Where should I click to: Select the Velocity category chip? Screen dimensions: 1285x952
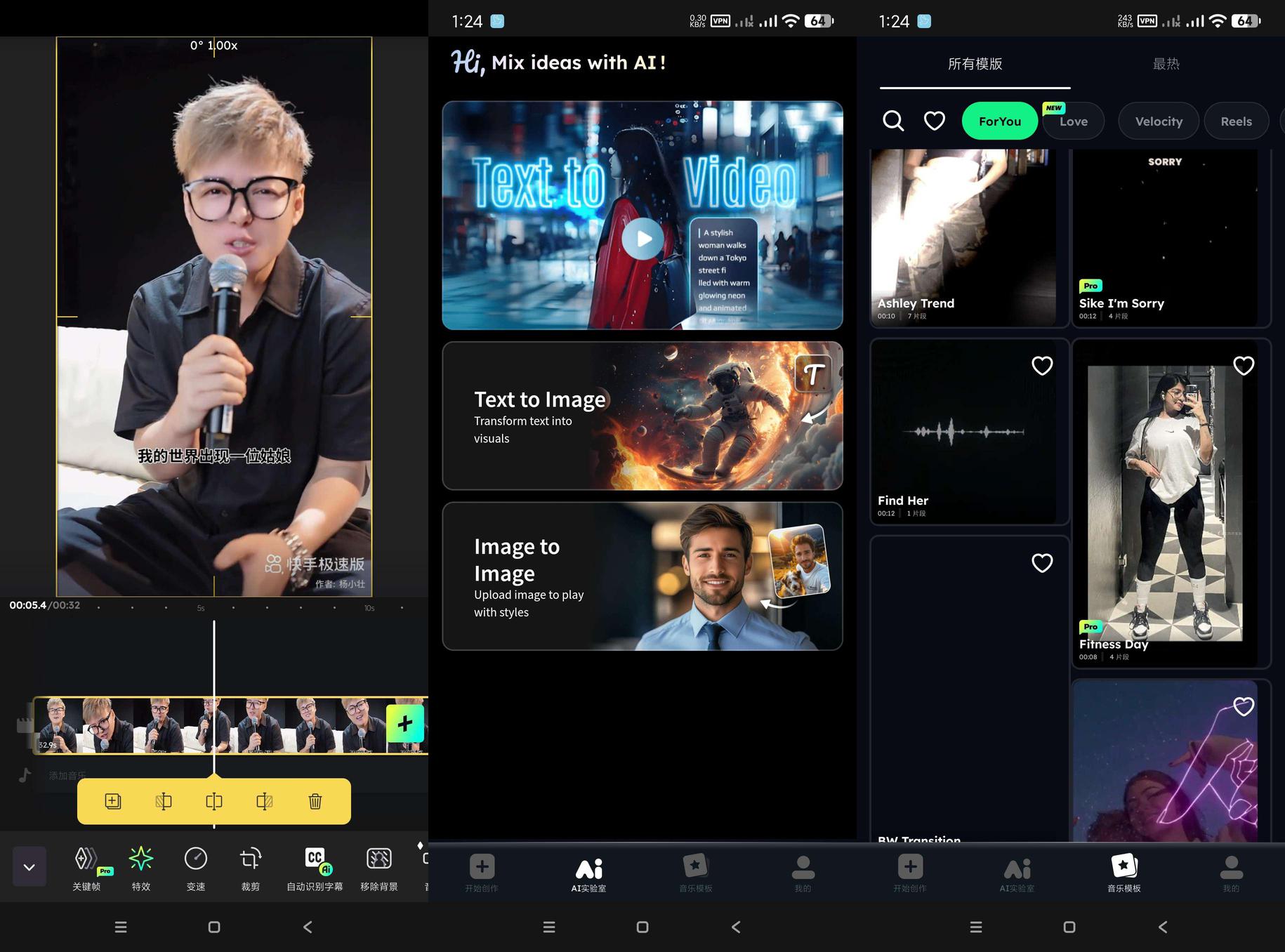pos(1159,121)
